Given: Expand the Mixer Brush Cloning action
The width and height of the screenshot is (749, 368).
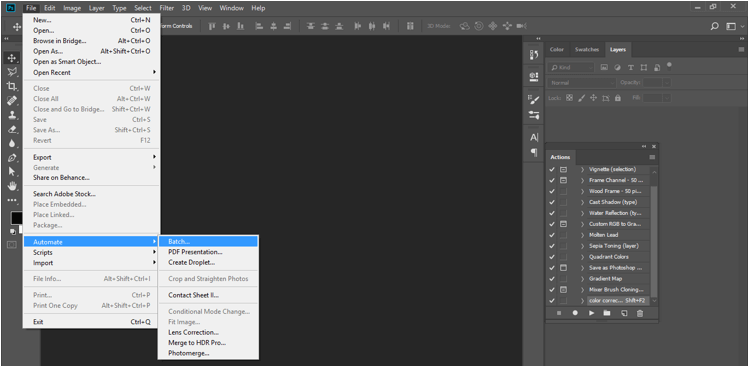Looking at the screenshot, I should (582, 290).
